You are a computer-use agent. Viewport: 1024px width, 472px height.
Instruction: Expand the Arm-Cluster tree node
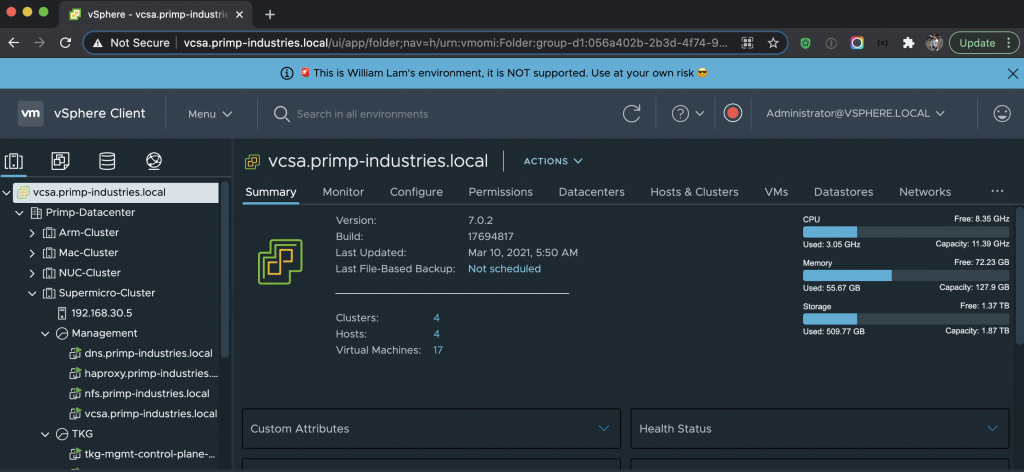coord(32,233)
